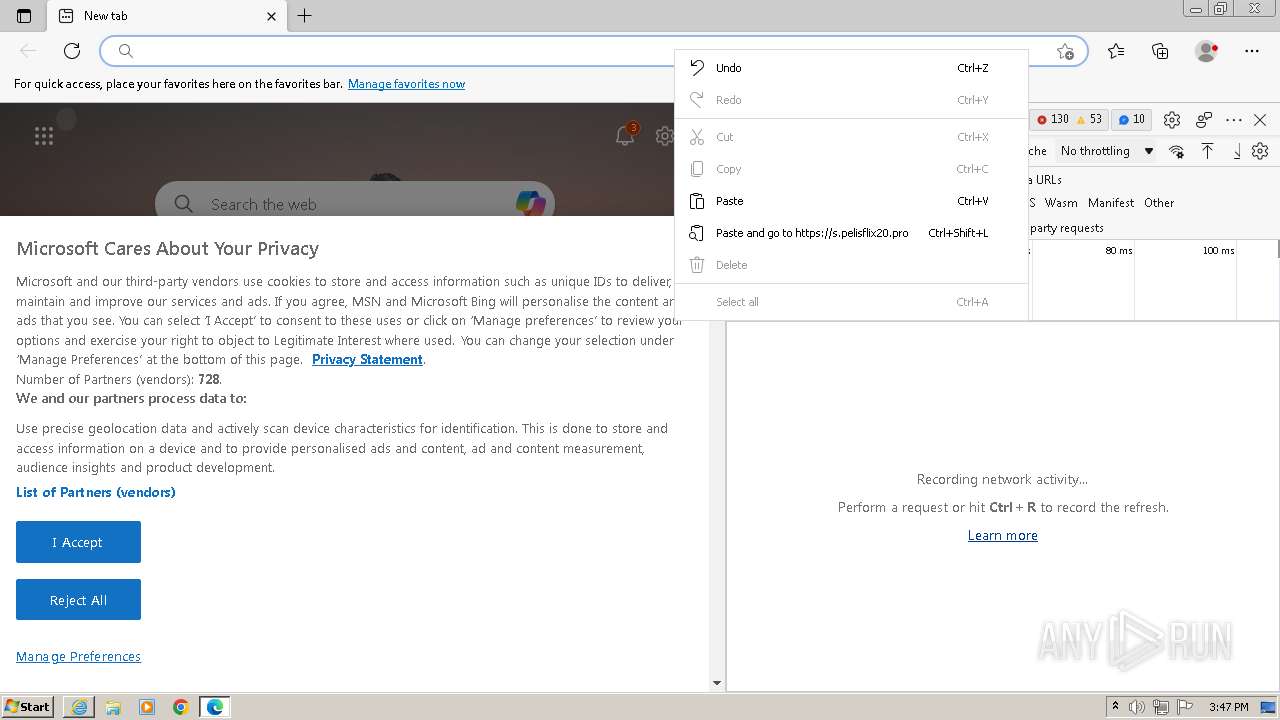Open the user profile avatar
This screenshot has width=1280, height=720.
(x=1206, y=51)
